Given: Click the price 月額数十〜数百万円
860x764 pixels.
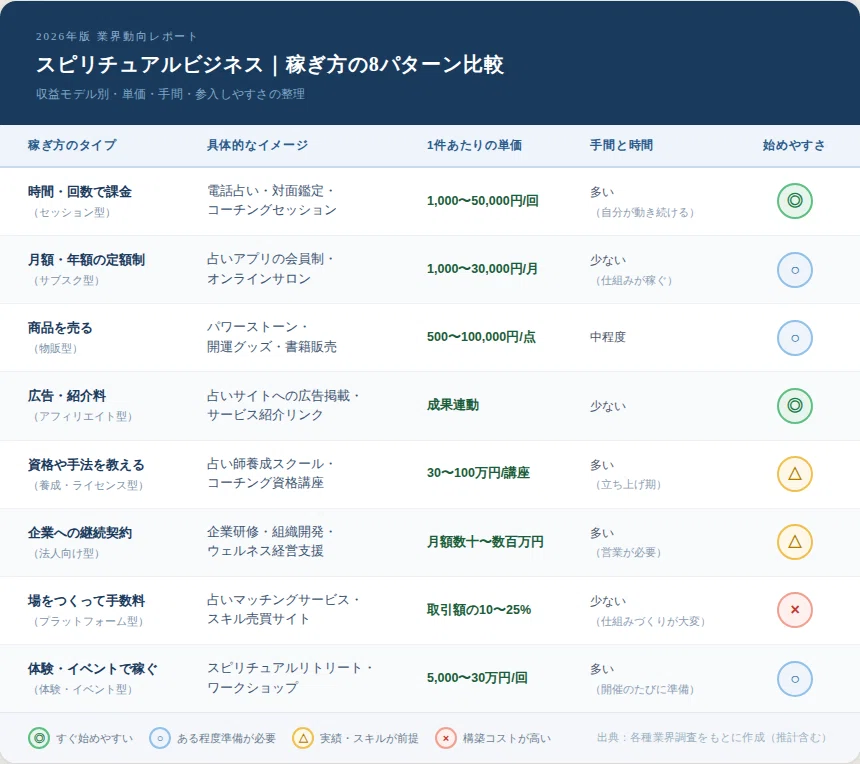Looking at the screenshot, I should (x=485, y=542).
